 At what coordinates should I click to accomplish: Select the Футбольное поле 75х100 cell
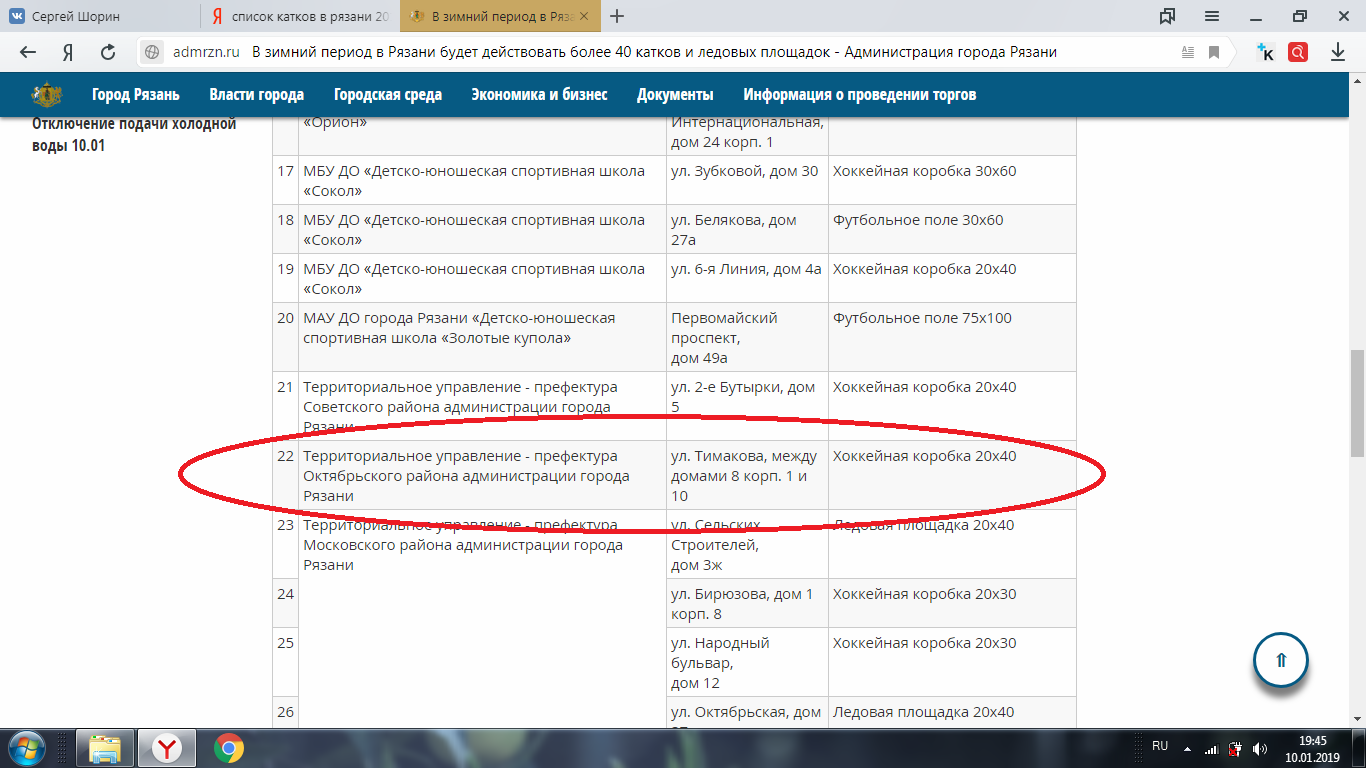(952, 337)
